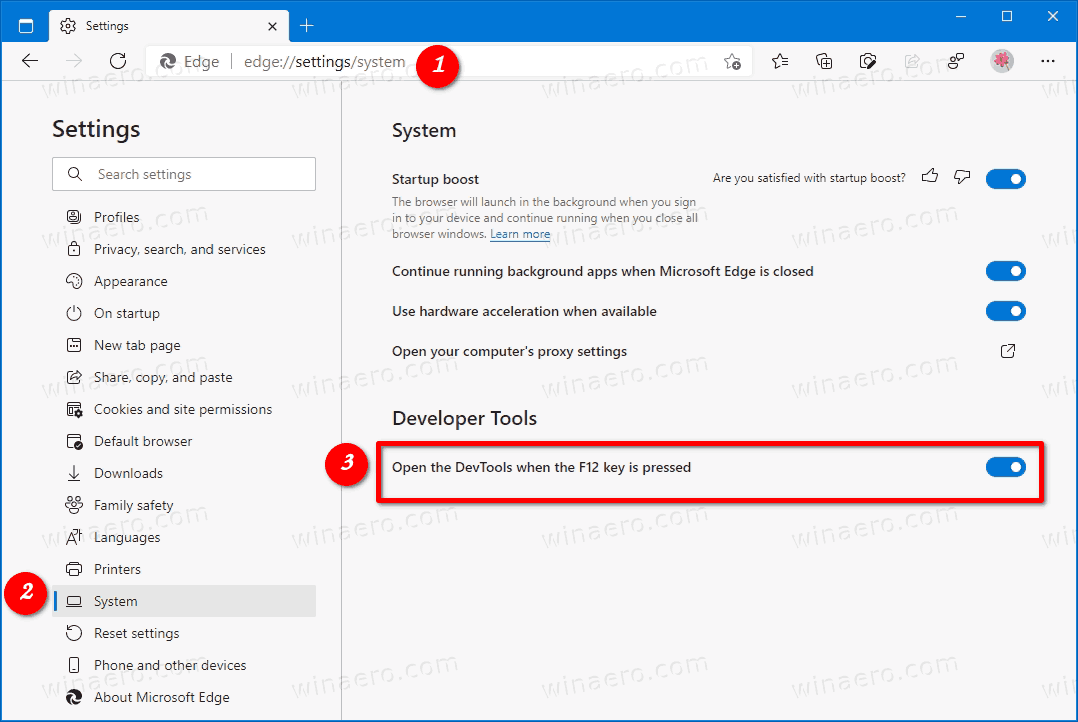Close the Settings tab
This screenshot has height=722, width=1078.
272,26
